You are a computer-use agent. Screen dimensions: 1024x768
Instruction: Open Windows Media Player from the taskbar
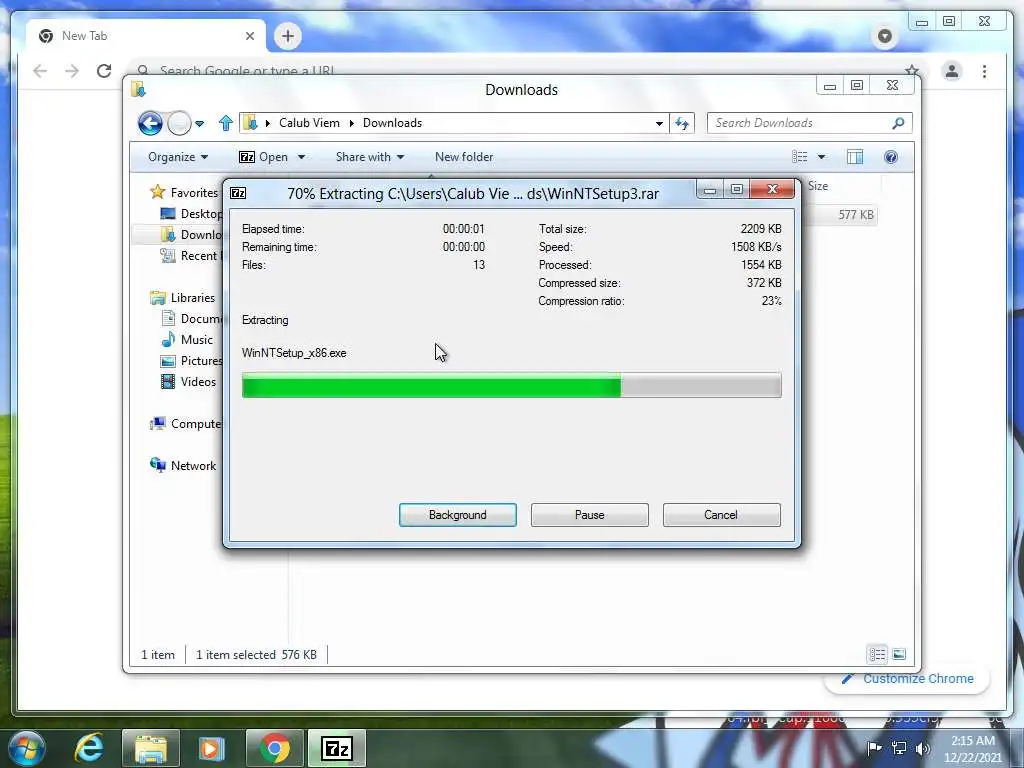coord(212,748)
